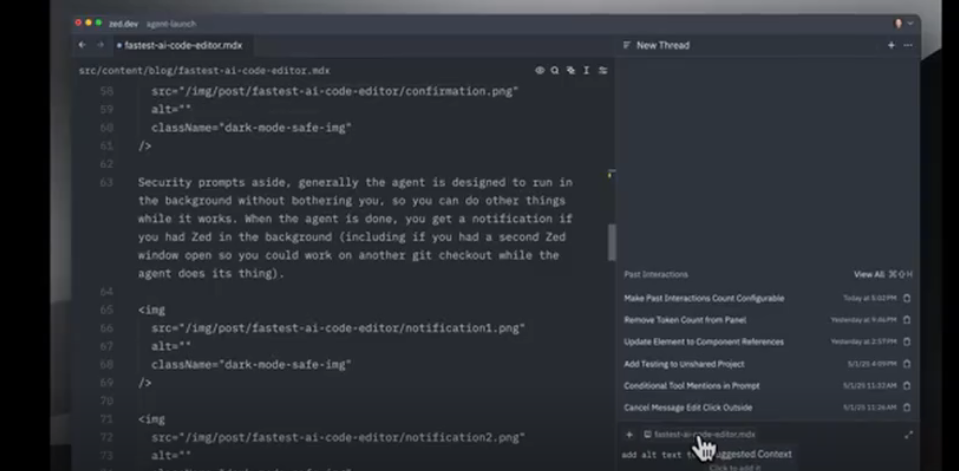Click the file path breadcrumb src/content/blog
This screenshot has width=959, height=471.
(204, 70)
